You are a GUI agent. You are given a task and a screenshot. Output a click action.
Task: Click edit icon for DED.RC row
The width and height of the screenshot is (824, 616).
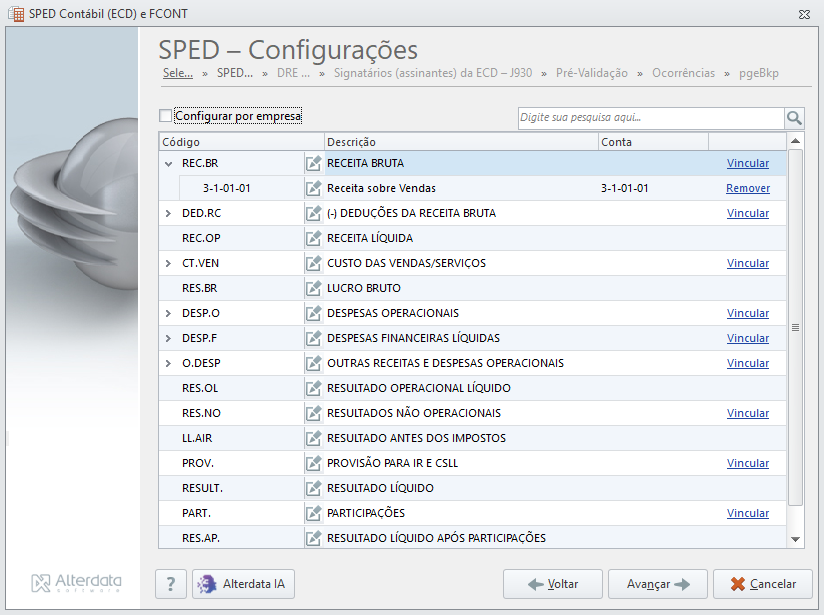click(x=313, y=213)
